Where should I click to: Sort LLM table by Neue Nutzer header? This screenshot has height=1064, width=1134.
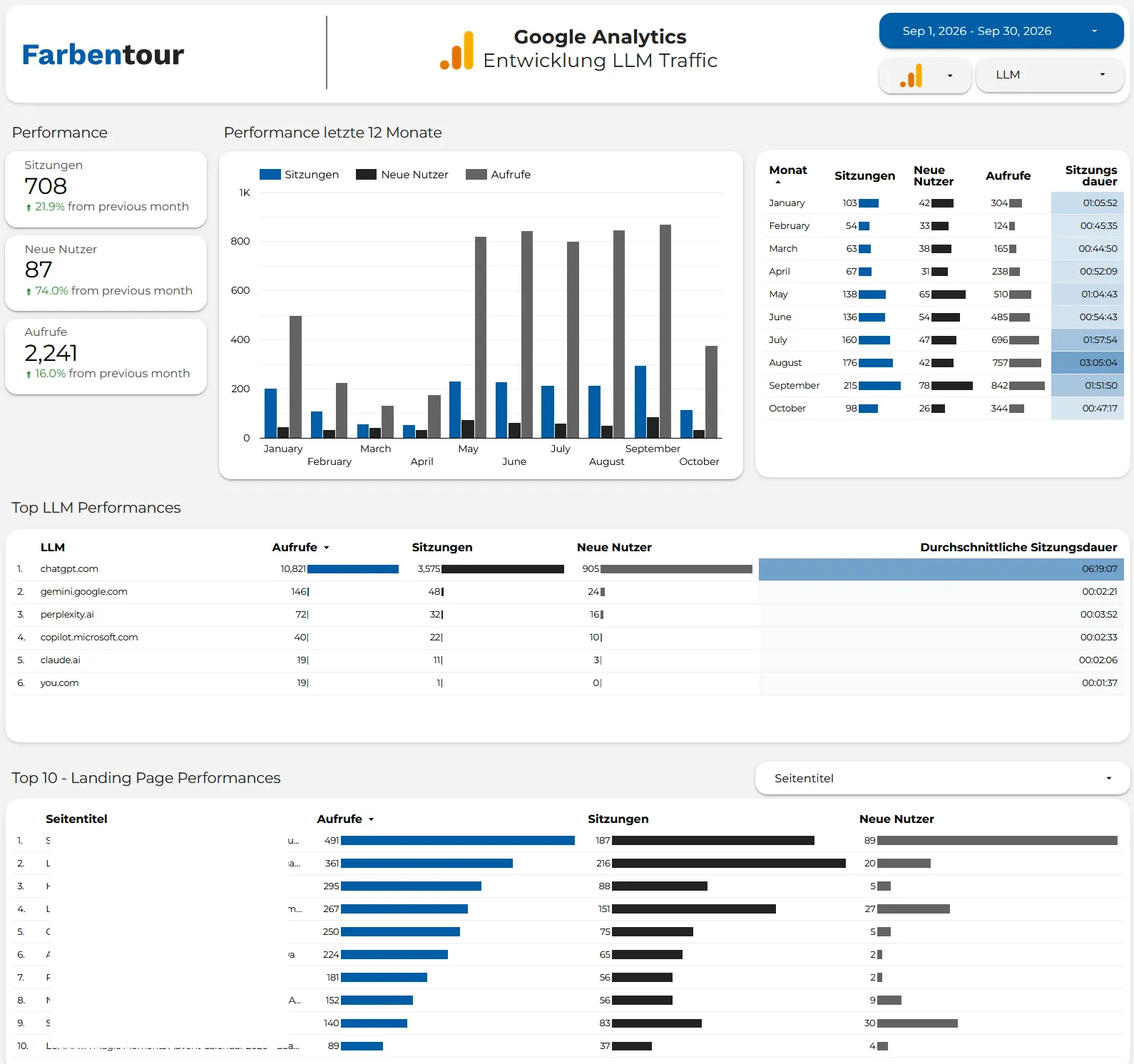[x=614, y=547]
